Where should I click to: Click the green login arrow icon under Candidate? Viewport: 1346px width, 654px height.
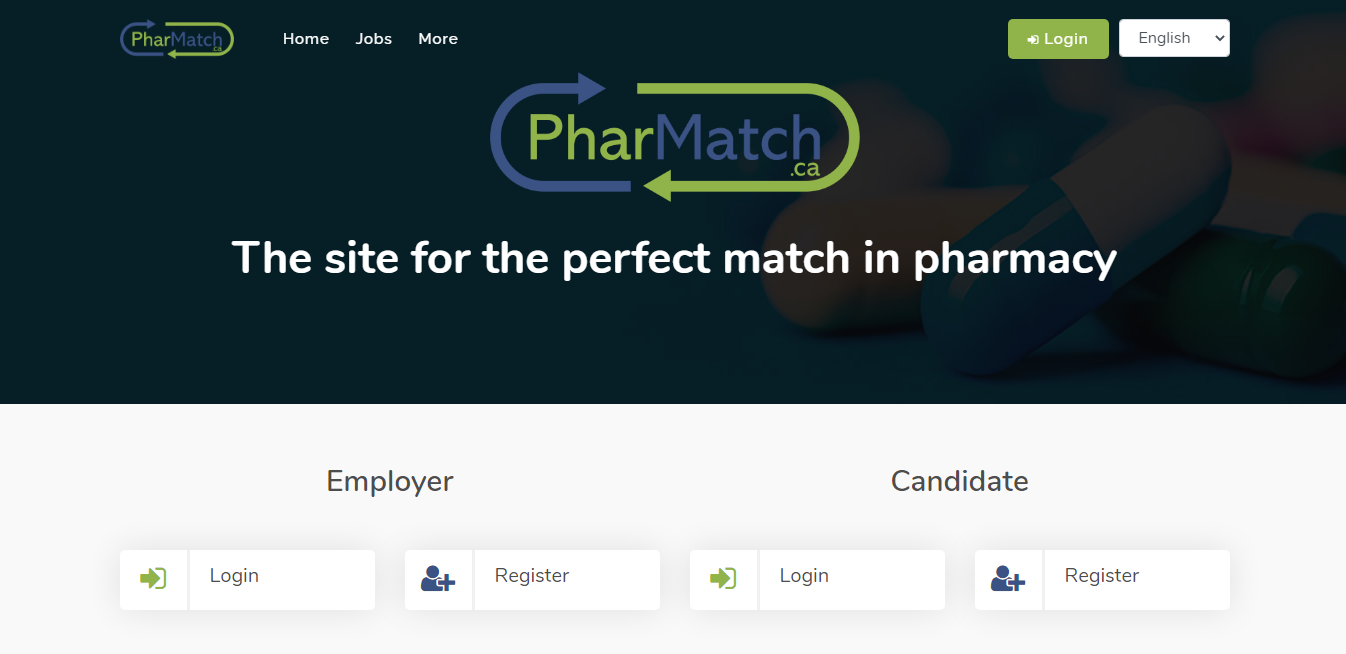tap(723, 578)
